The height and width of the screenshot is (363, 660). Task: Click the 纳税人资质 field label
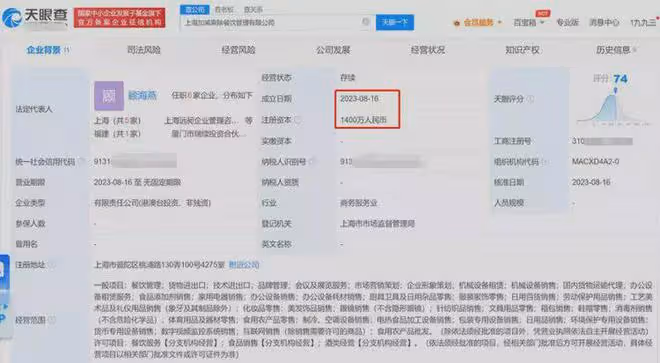point(280,182)
